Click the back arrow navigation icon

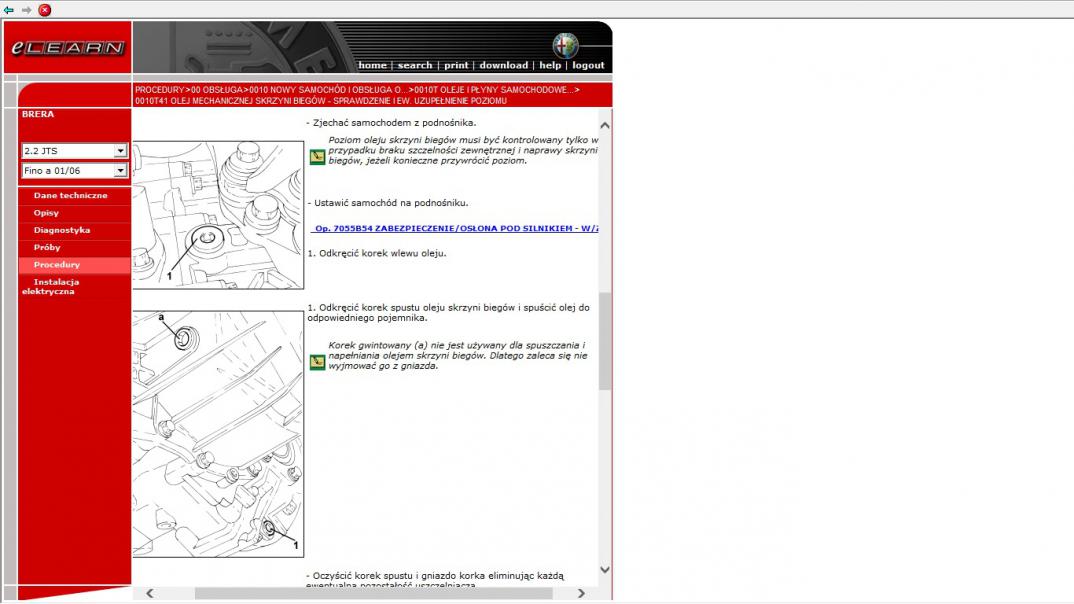coord(9,10)
